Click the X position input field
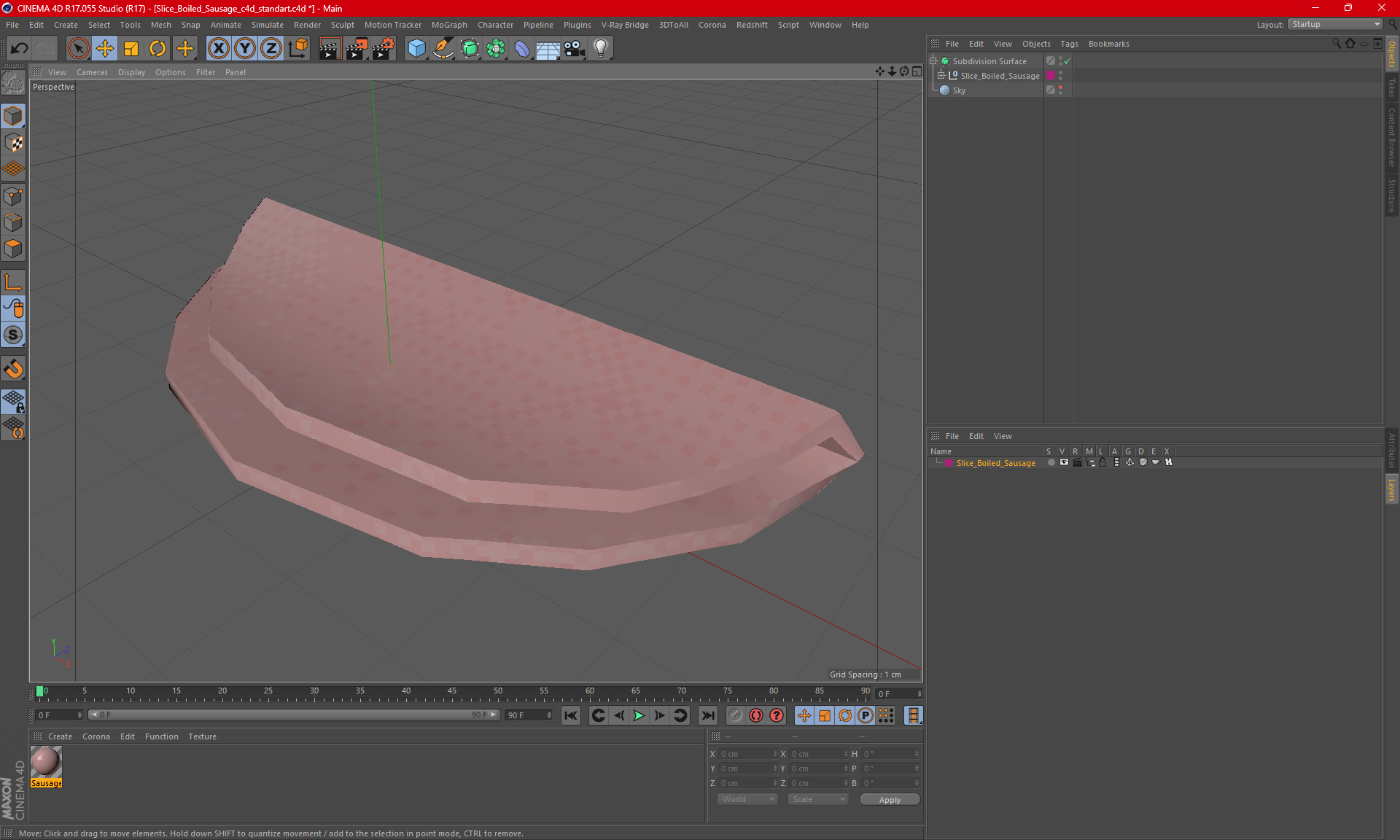1400x840 pixels. tap(747, 754)
